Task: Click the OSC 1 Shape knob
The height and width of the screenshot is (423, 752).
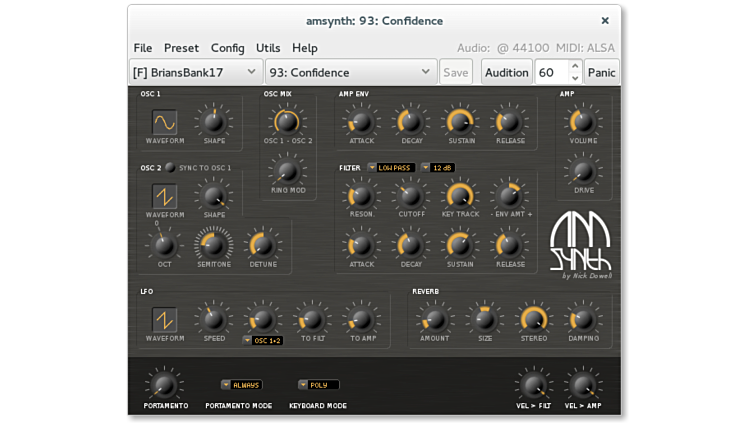Action: [x=214, y=122]
